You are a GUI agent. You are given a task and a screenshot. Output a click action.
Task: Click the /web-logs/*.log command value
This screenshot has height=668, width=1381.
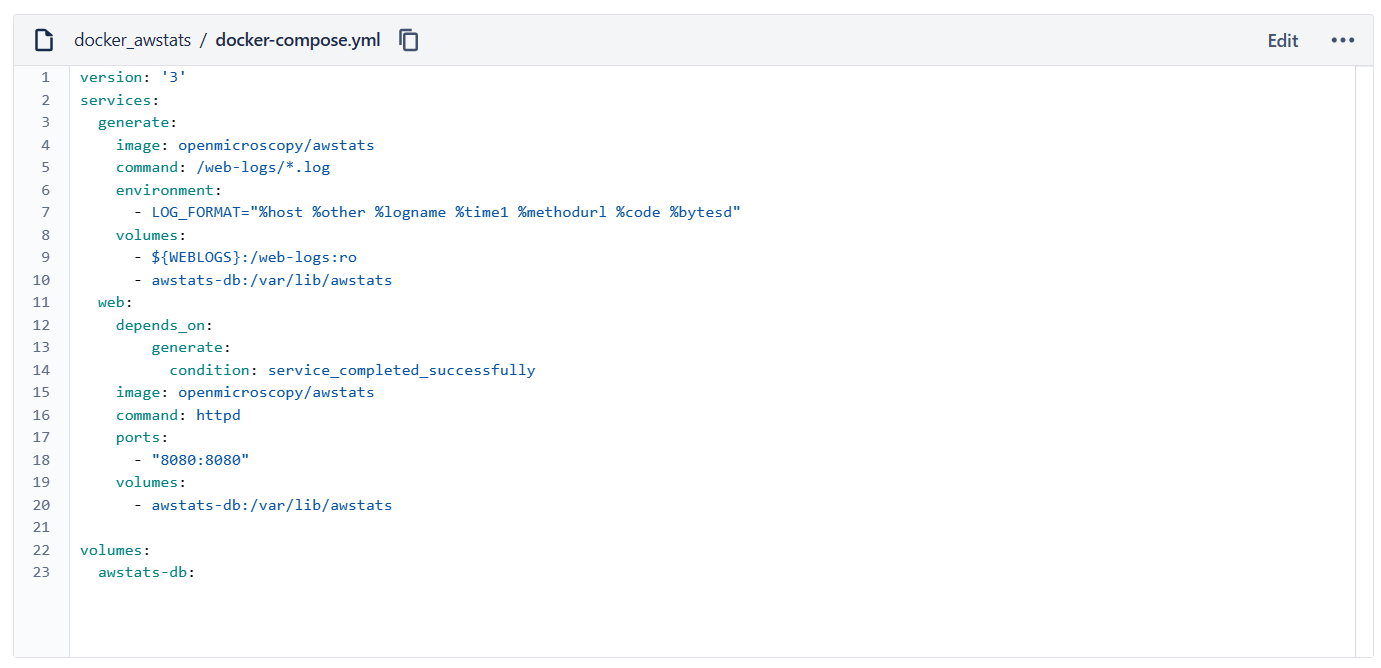pos(263,167)
